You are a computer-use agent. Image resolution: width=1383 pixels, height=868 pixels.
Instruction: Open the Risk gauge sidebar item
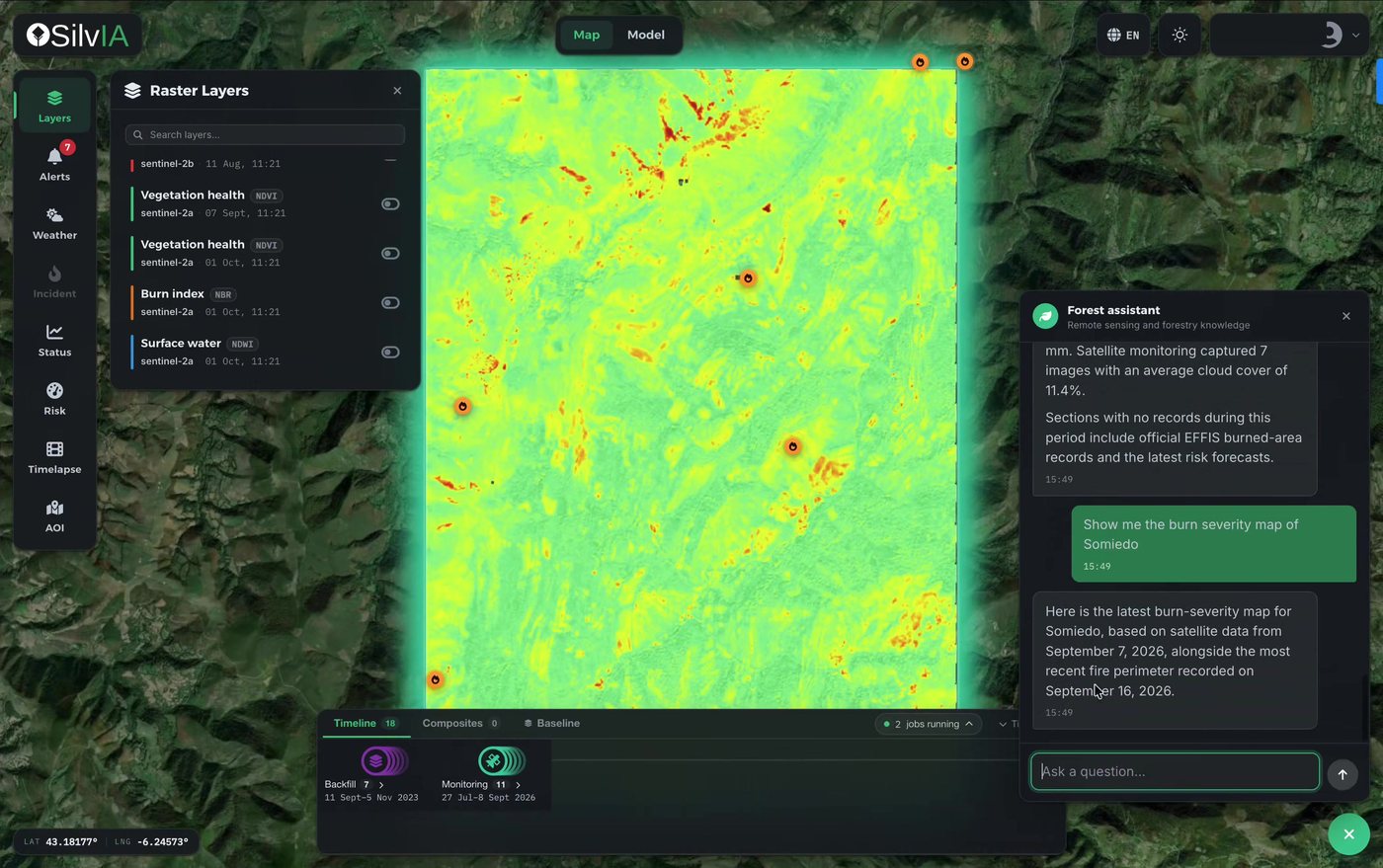click(54, 398)
